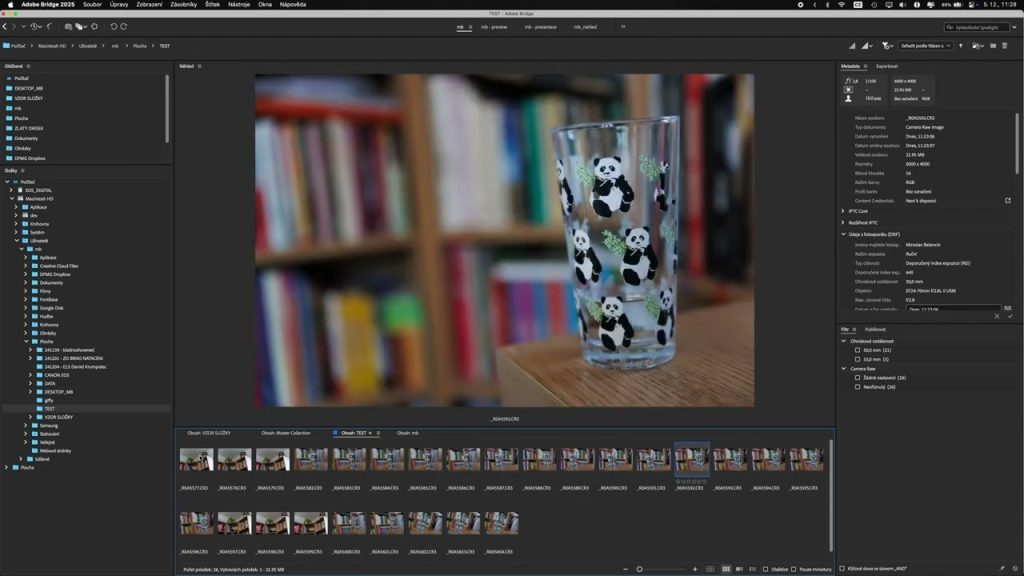This screenshot has width=1024, height=576.
Task: Click the ascending sort order arrow
Action: pos(961,45)
